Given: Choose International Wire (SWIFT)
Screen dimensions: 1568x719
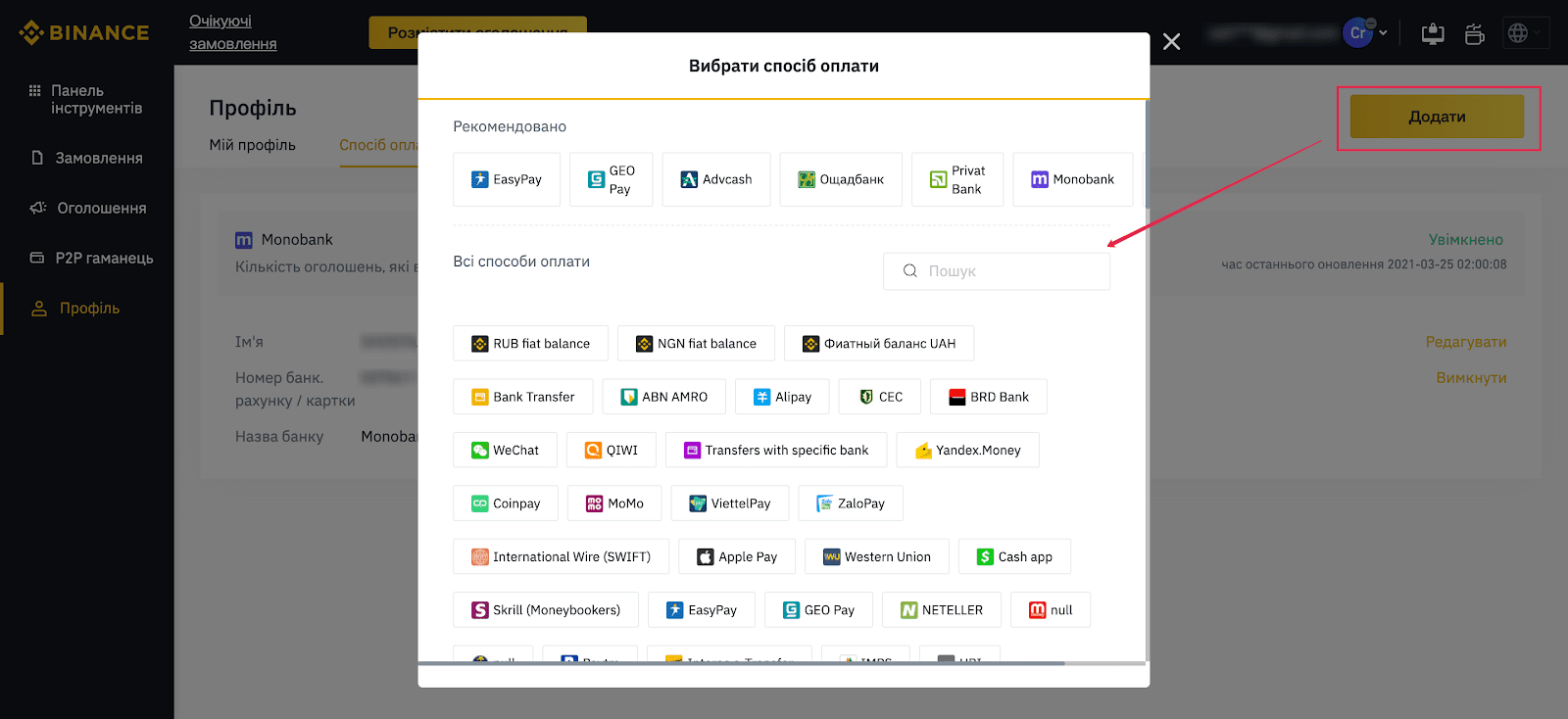Looking at the screenshot, I should (x=561, y=556).
